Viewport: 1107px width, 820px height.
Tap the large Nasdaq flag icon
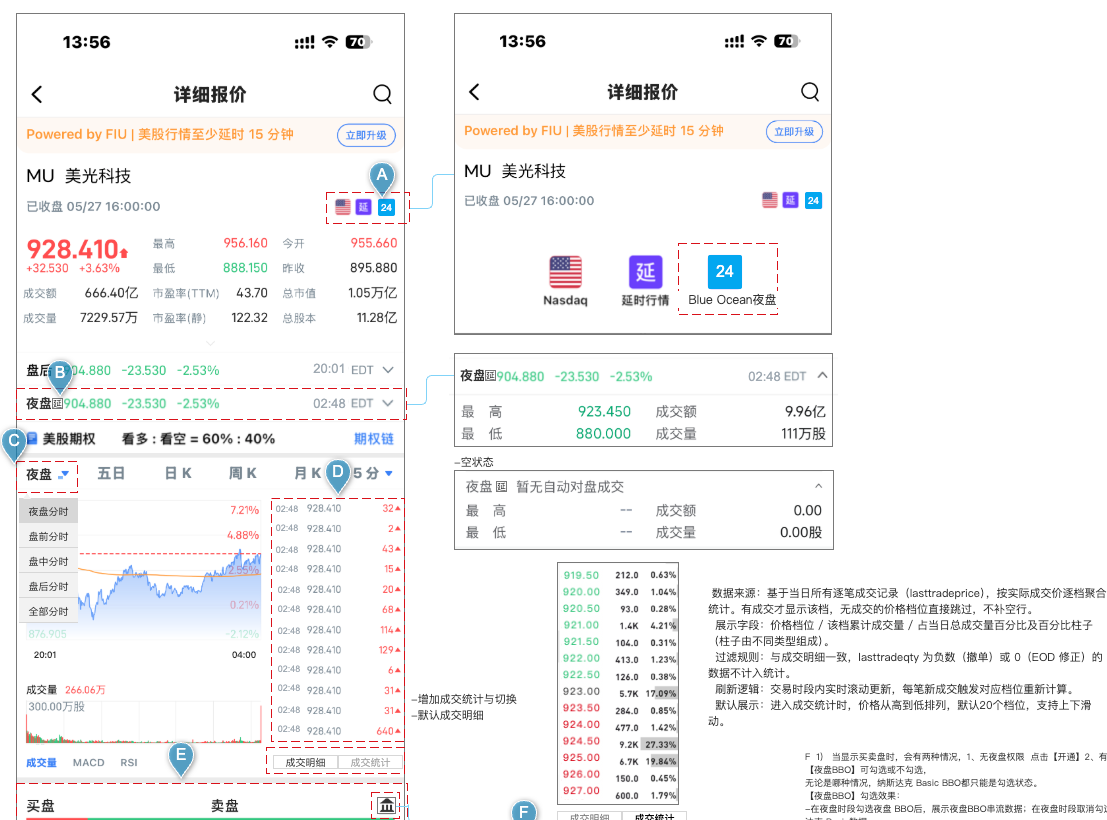566,273
